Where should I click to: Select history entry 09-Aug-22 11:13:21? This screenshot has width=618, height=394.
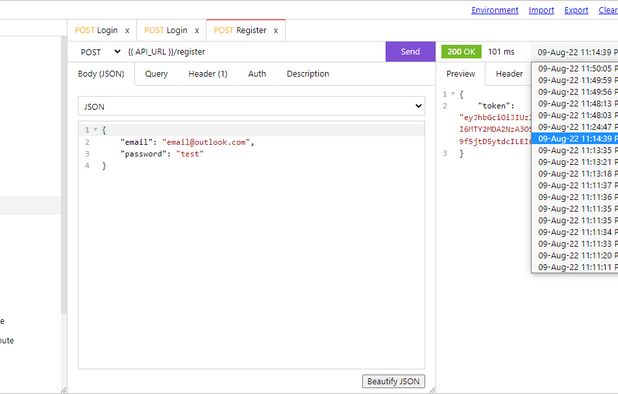pyautogui.click(x=575, y=162)
